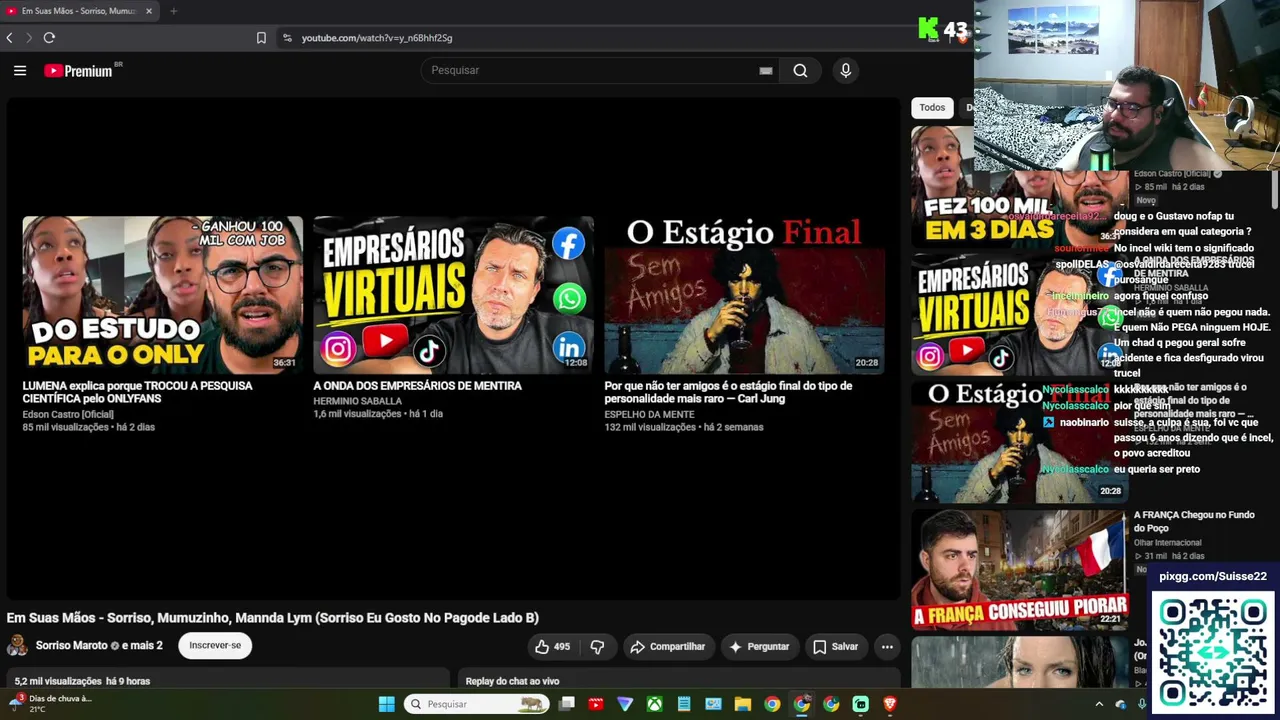This screenshot has width=1280, height=720.
Task: Go back to the previous page
Action: coord(10,38)
